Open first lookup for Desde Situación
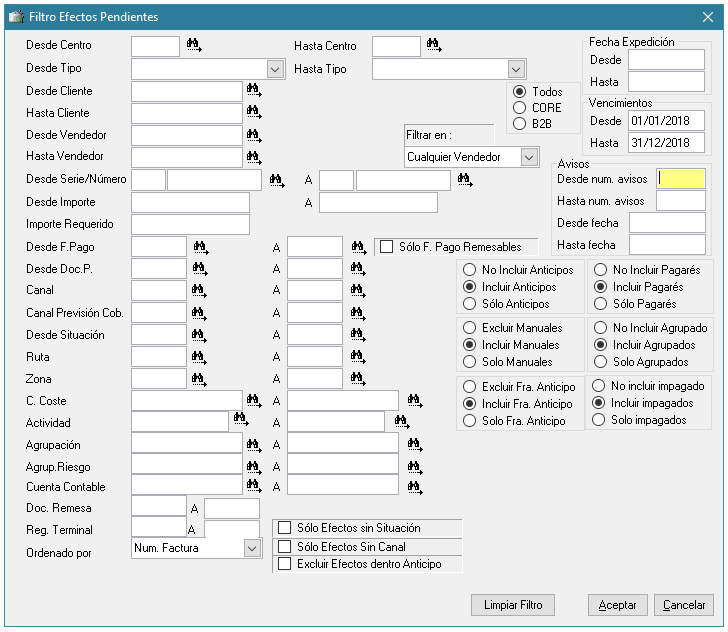Viewport: 728px width, 632px height. [199, 335]
